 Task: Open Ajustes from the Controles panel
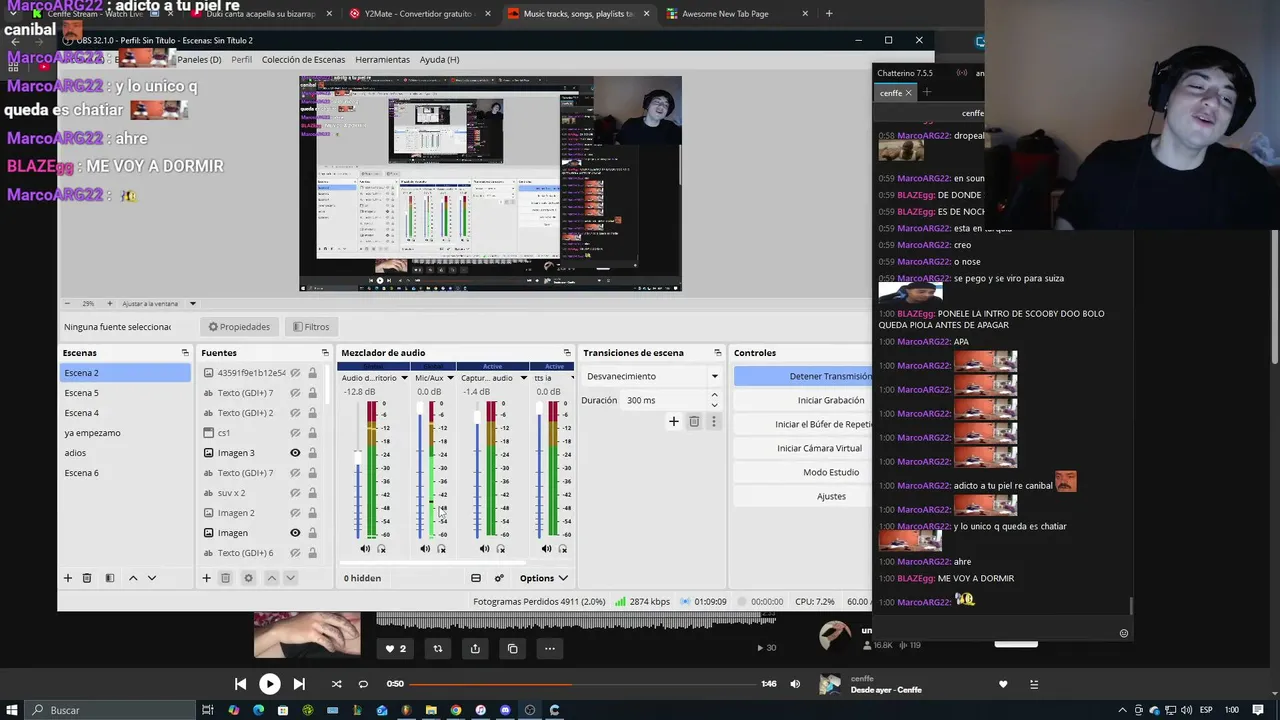803,496
